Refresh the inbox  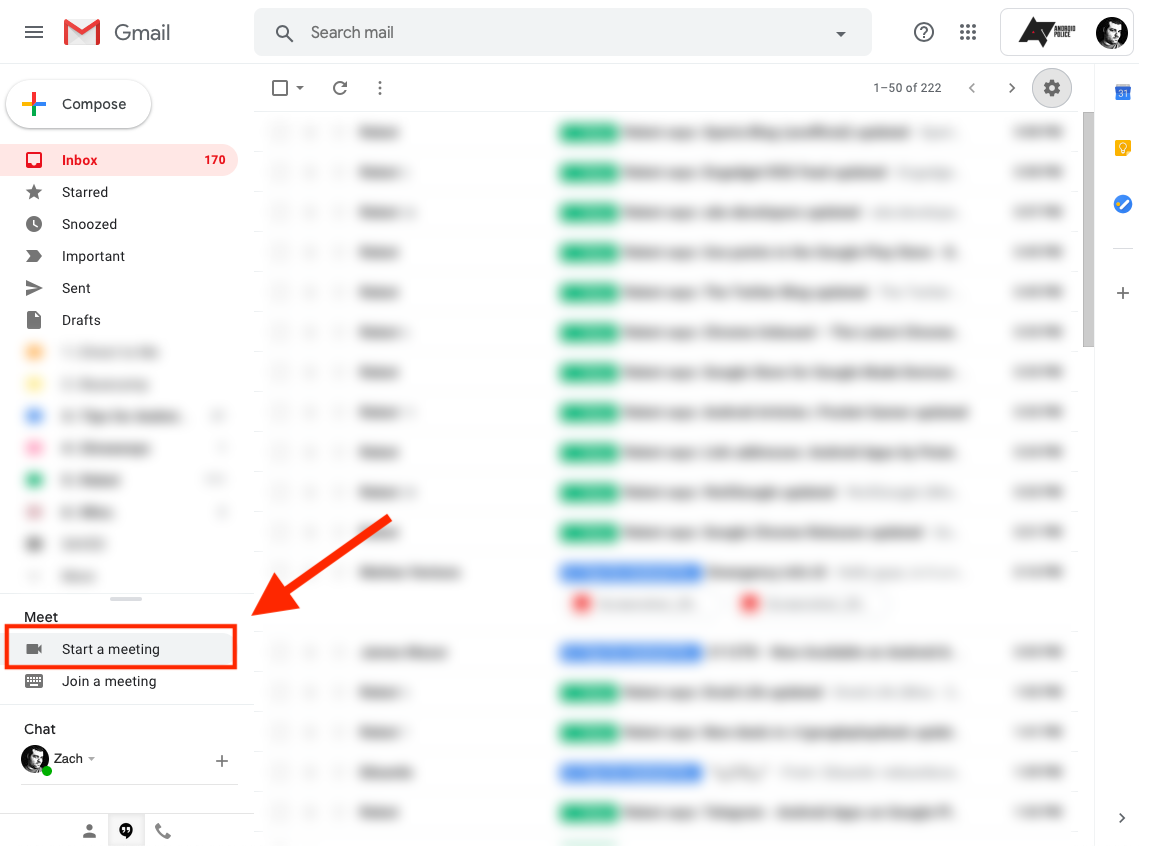pyautogui.click(x=340, y=88)
